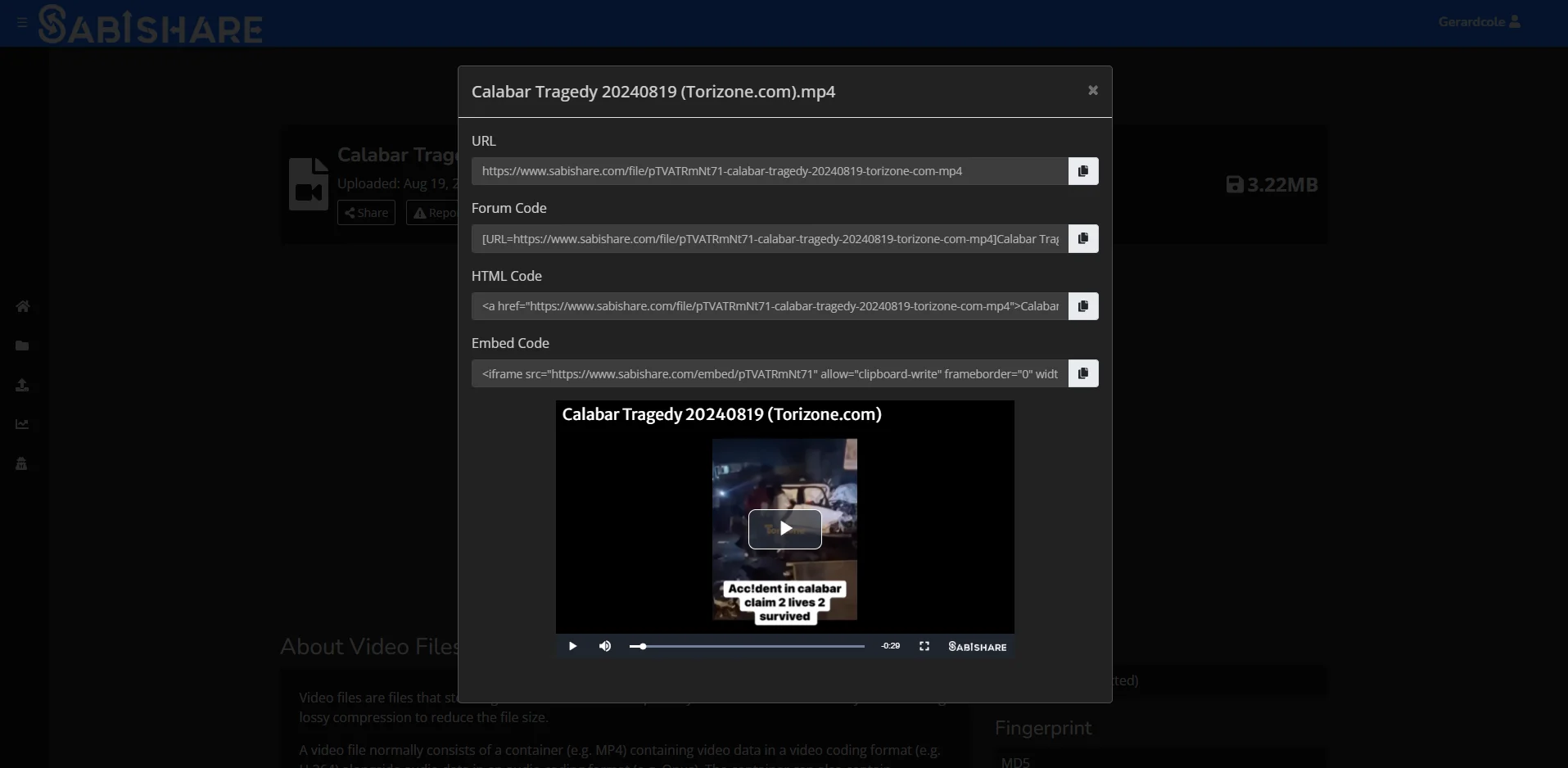Copy the Forum Code
The image size is (1568, 768).
tap(1082, 238)
